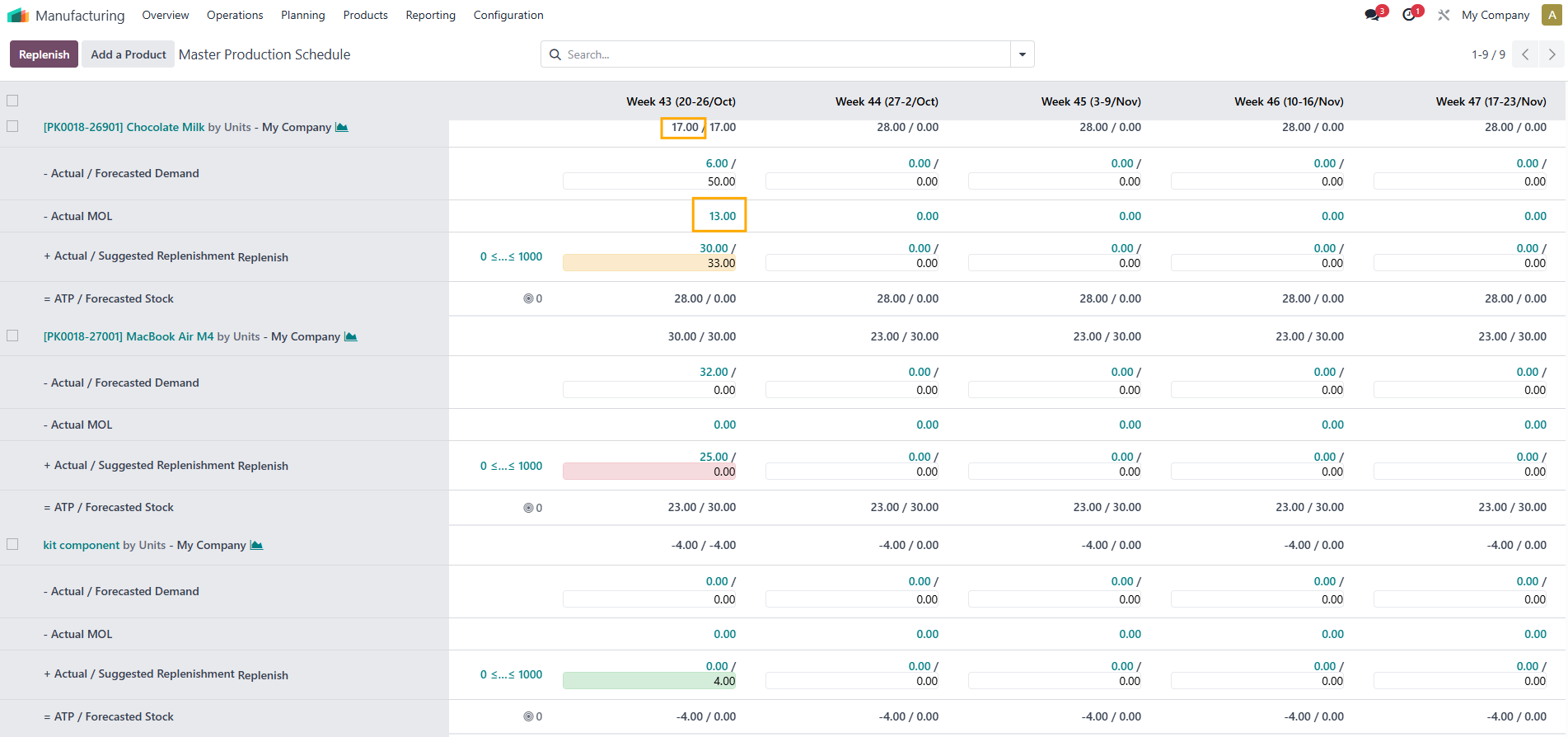Open forecast chart icon for MacBook Air M4

point(351,336)
